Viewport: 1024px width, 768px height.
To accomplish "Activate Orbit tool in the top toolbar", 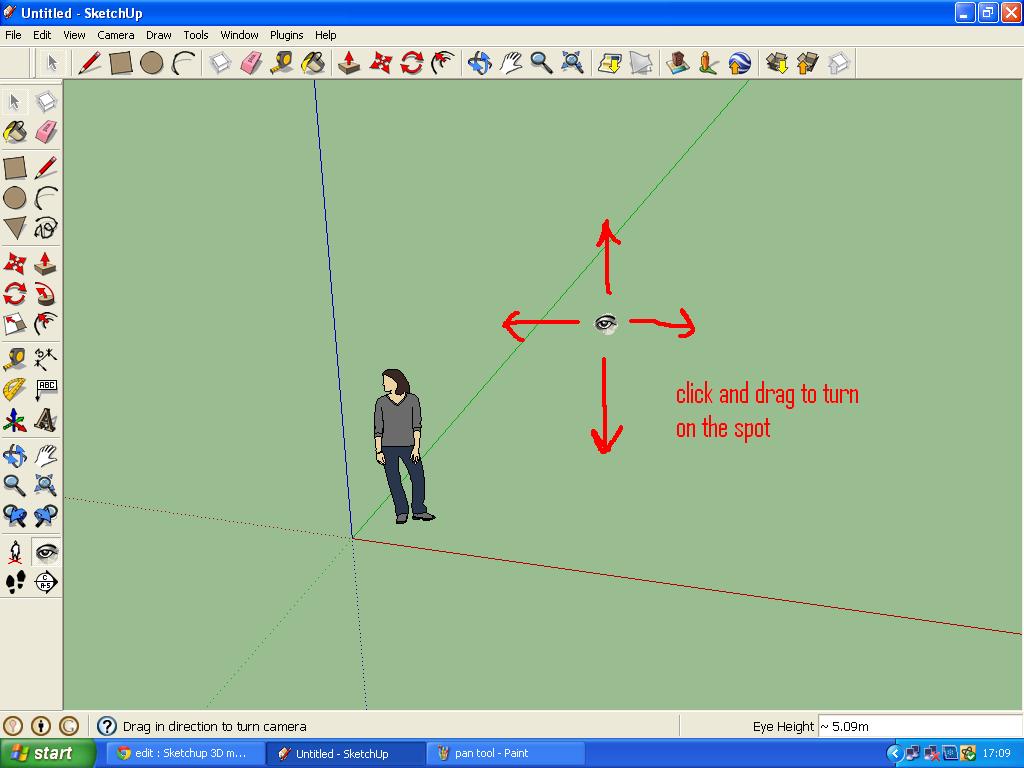I will [x=479, y=63].
